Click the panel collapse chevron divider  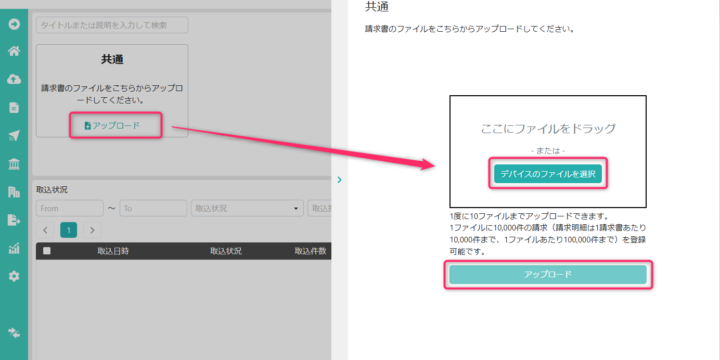tap(339, 180)
